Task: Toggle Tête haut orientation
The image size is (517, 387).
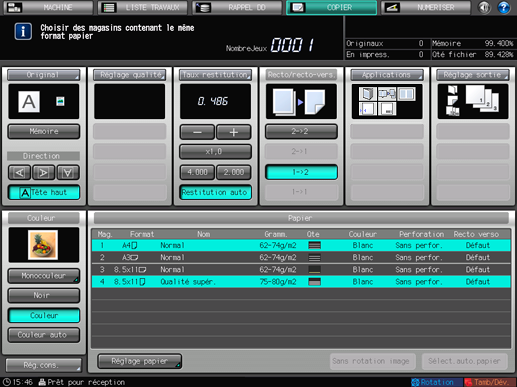Action: pyautogui.click(x=44, y=192)
